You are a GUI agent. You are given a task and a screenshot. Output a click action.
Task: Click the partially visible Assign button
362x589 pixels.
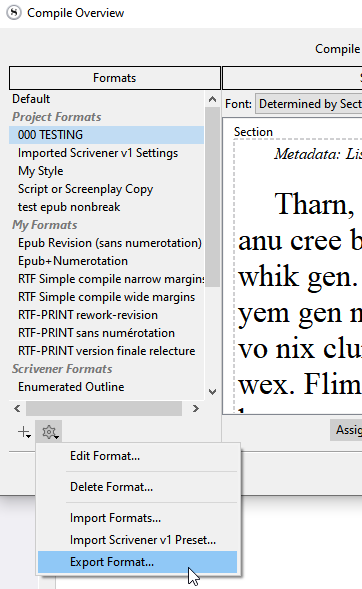tap(346, 430)
